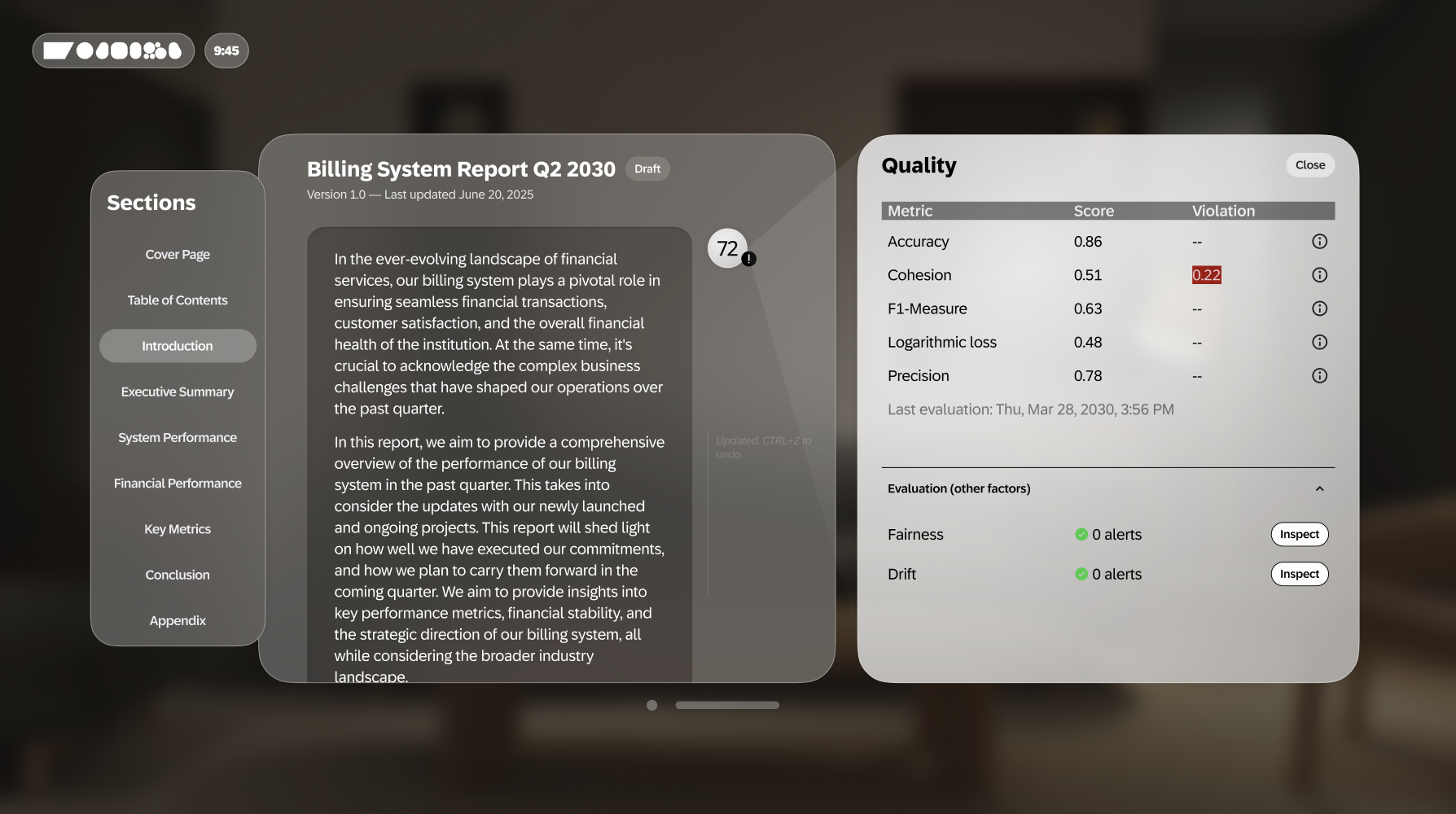Click the '0 alerts' text for Fairness
Image resolution: width=1456 pixels, height=814 pixels.
tap(1116, 535)
